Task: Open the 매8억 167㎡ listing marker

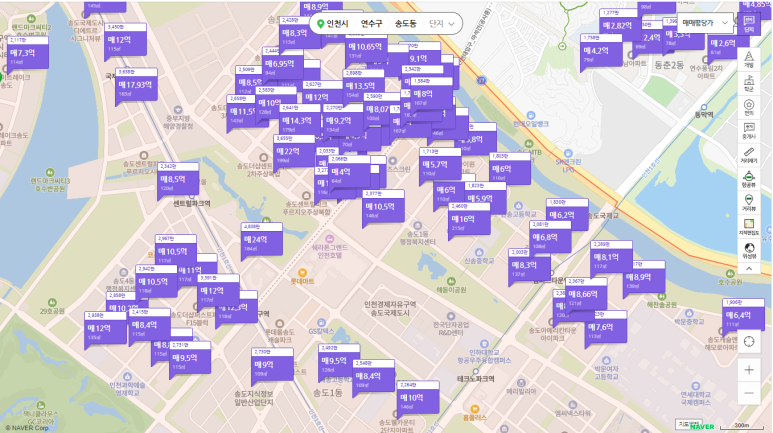Action: coord(431,94)
